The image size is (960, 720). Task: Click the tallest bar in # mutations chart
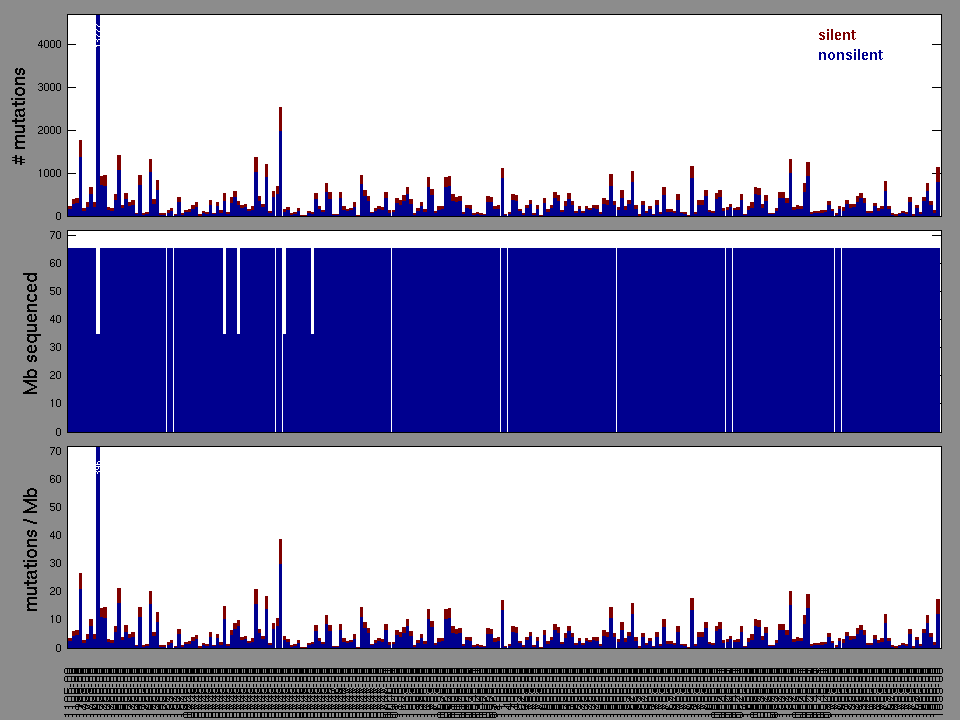pos(98,120)
